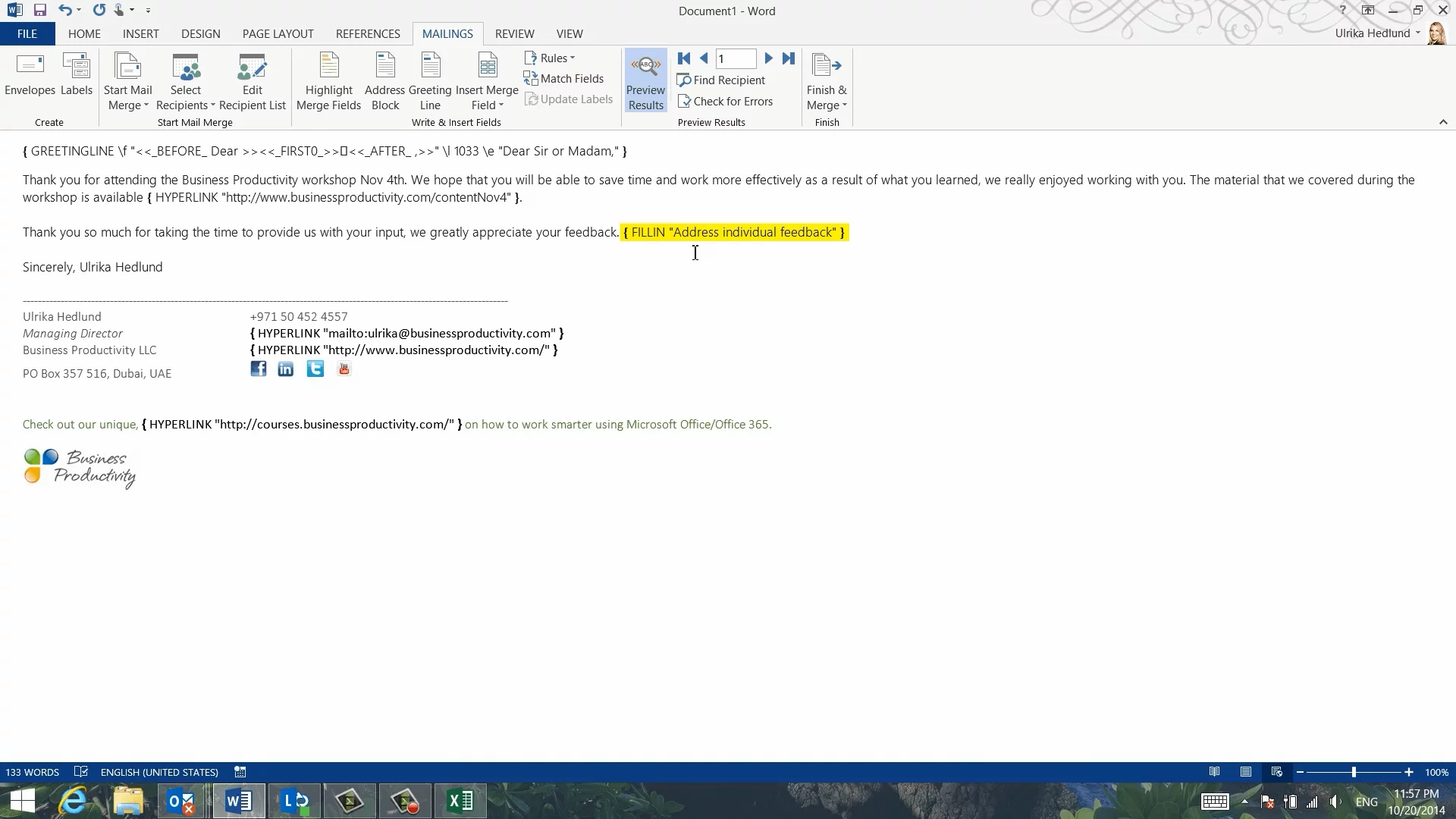Viewport: 1456px width, 819px height.
Task: Go to the next record arrow
Action: pyautogui.click(x=768, y=58)
